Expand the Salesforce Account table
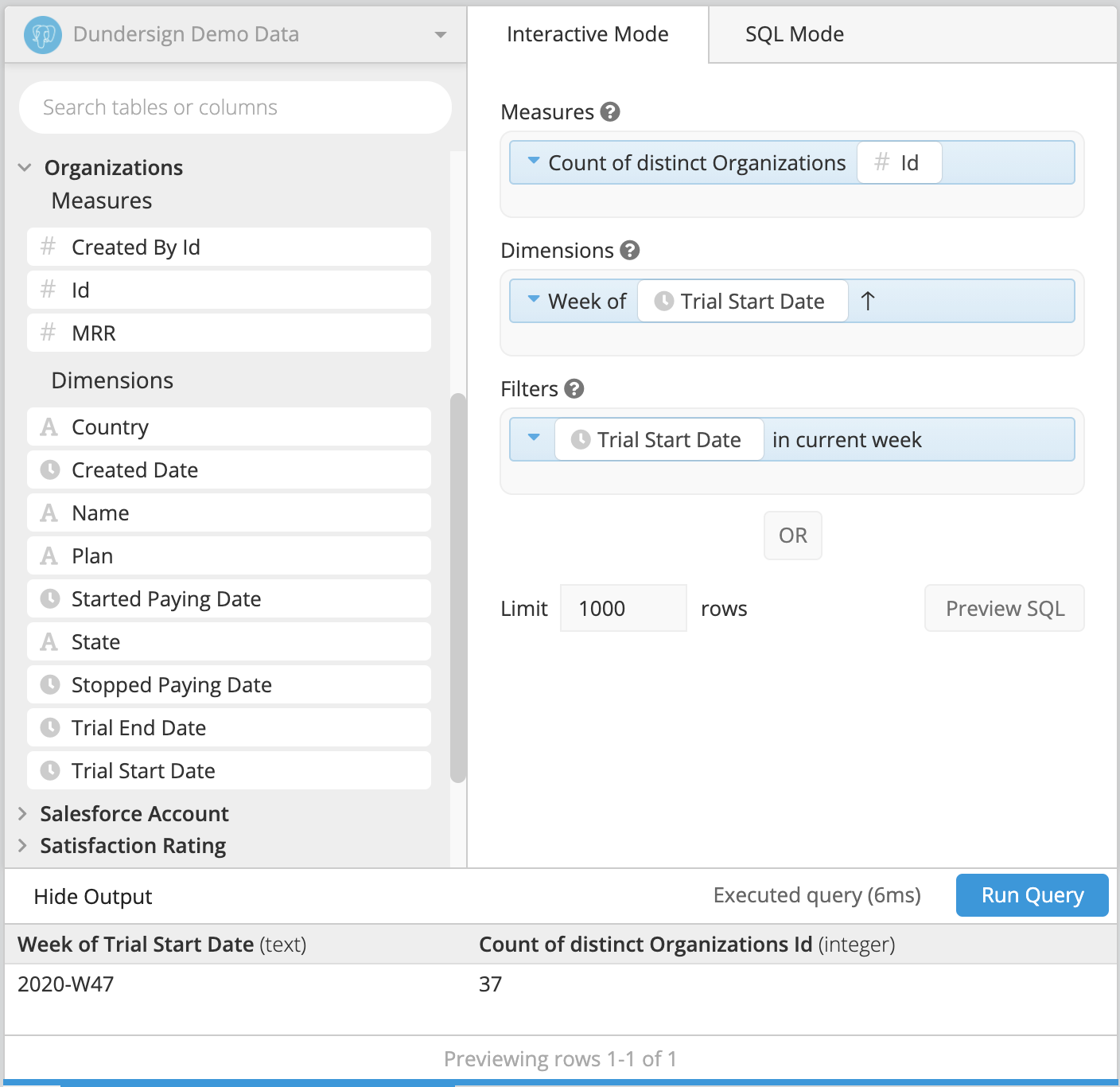This screenshot has height=1087, width=1120. coord(22,813)
